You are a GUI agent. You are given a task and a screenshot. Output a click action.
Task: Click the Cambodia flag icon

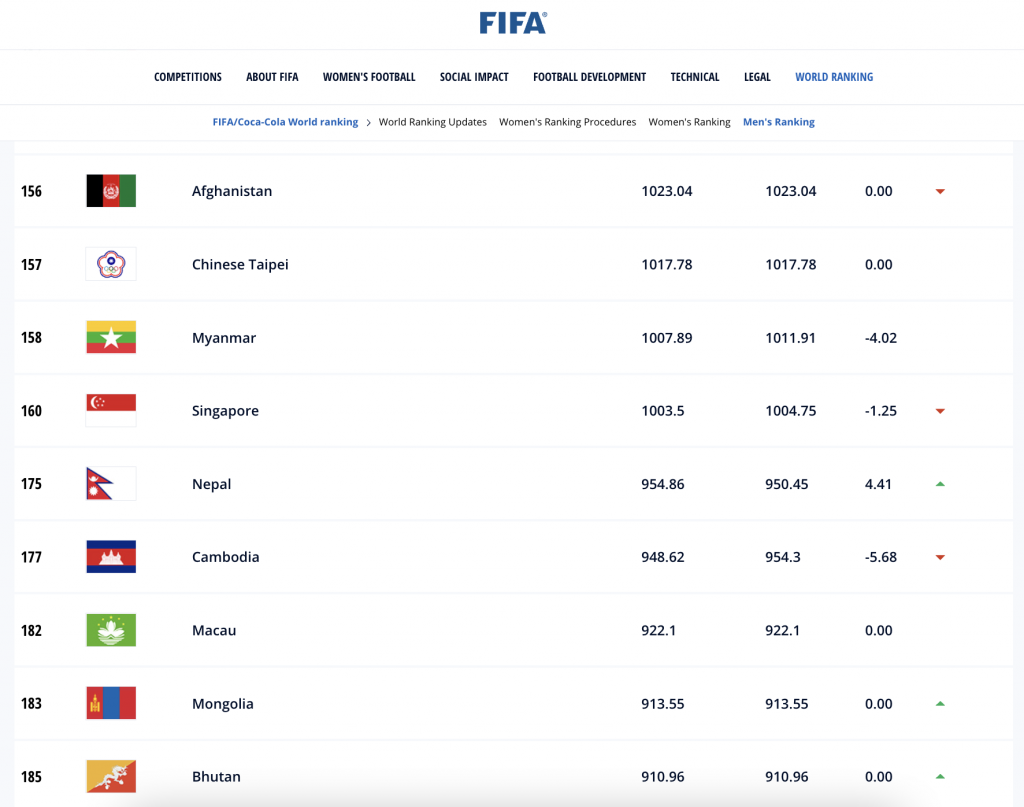[x=111, y=557]
